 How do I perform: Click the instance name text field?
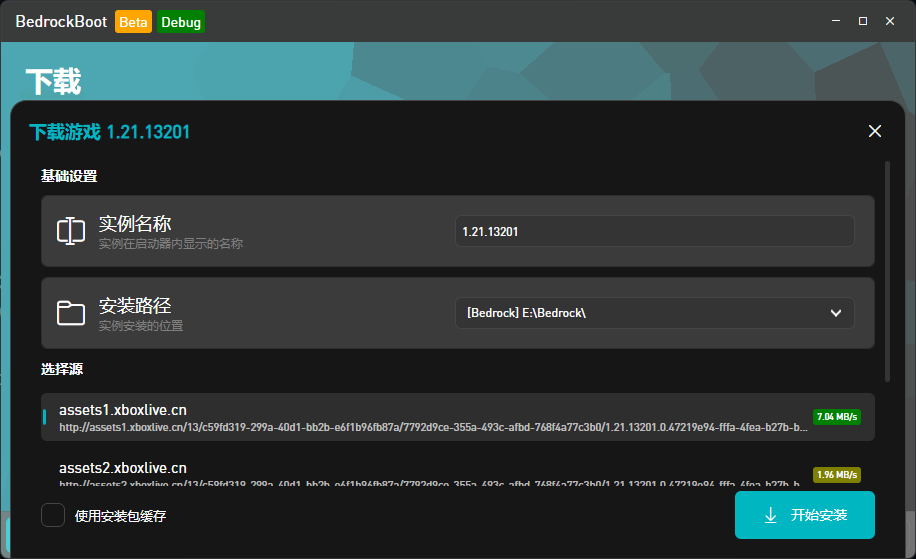point(654,231)
